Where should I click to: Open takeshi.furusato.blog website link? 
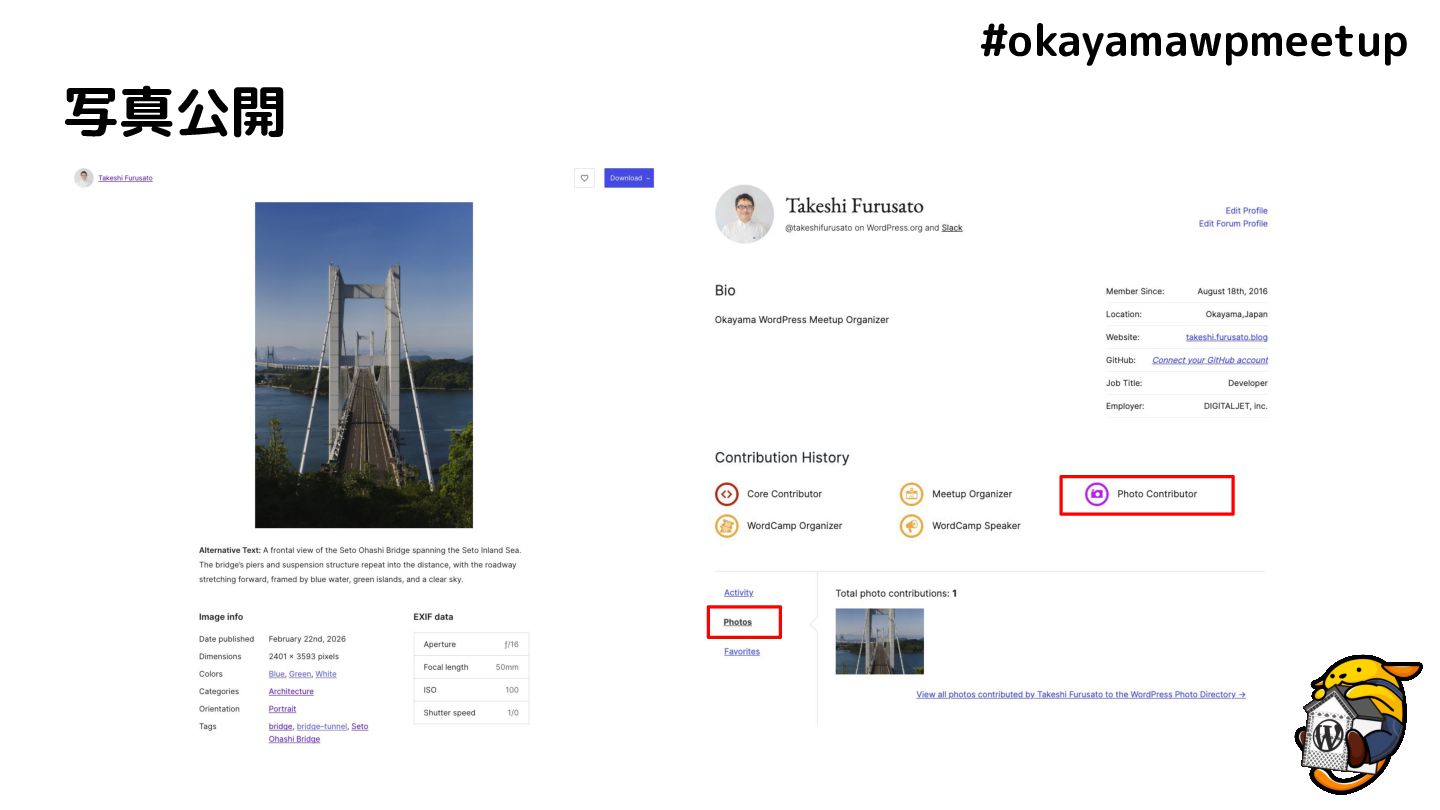coord(1226,337)
